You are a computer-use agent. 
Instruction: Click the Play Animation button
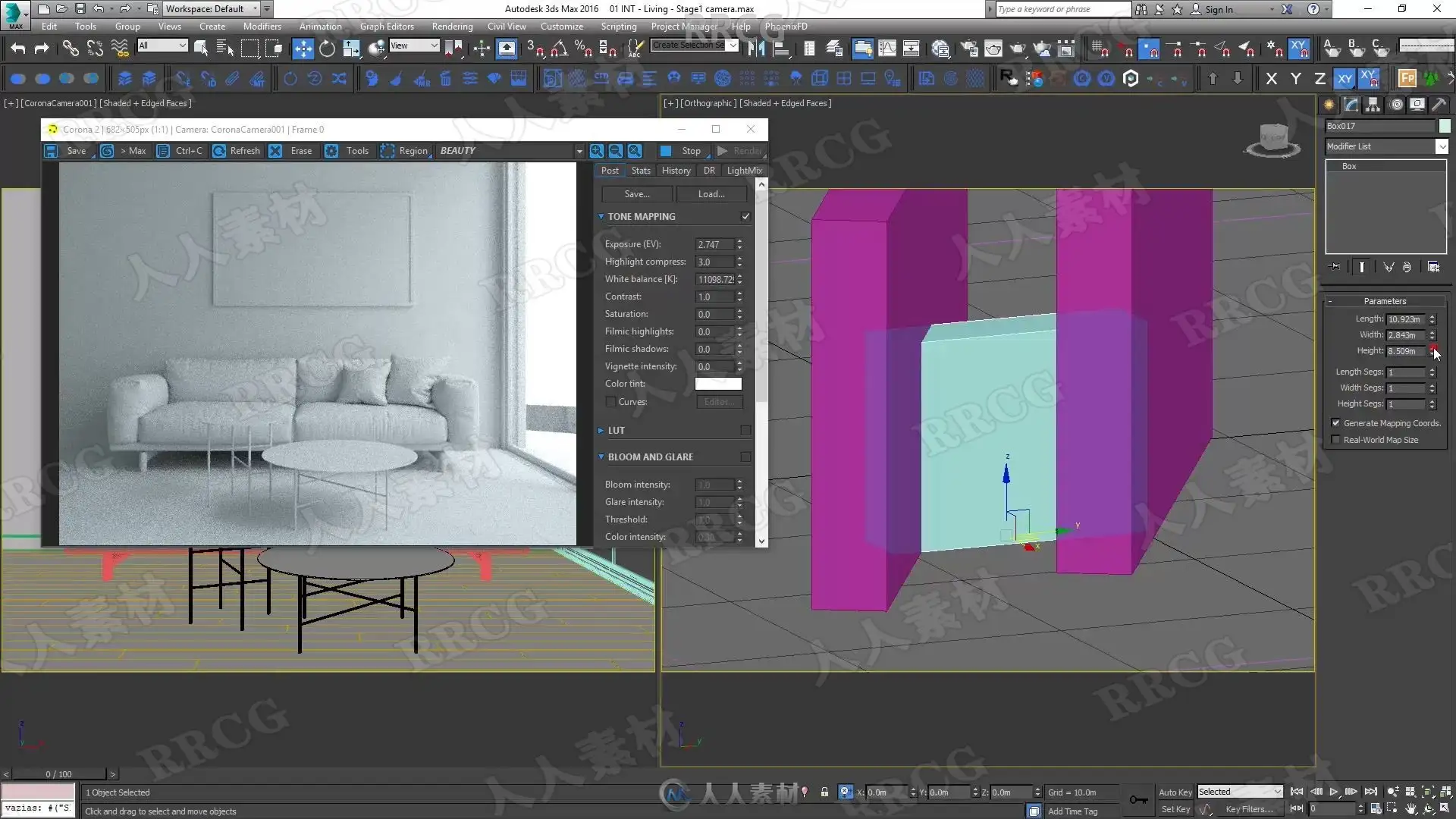1334,792
